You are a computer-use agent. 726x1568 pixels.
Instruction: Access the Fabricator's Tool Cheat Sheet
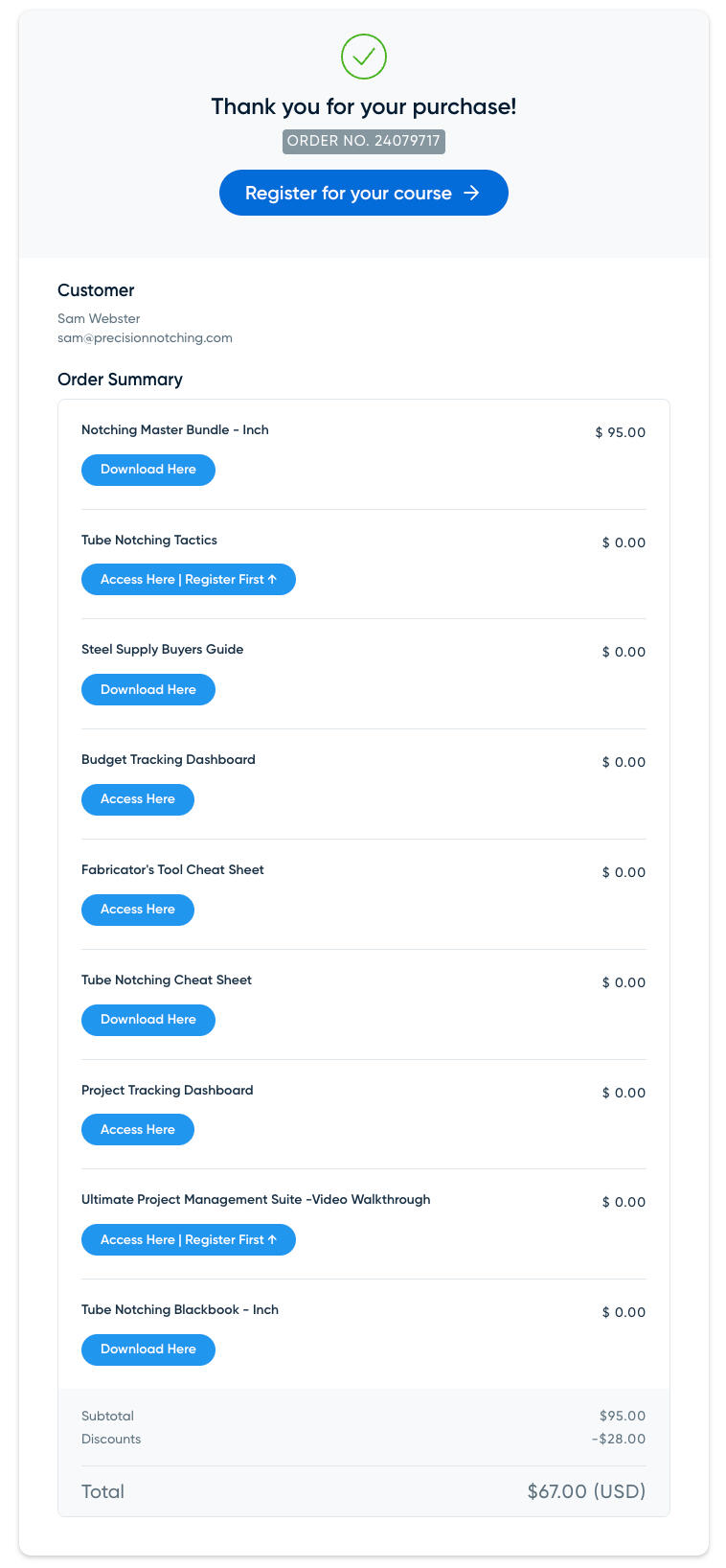click(x=138, y=910)
